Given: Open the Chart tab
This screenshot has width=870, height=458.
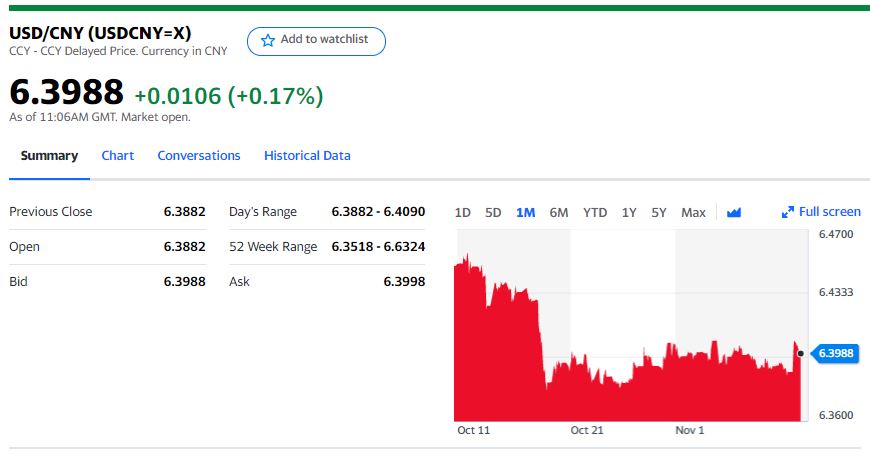Looking at the screenshot, I should click(x=118, y=156).
